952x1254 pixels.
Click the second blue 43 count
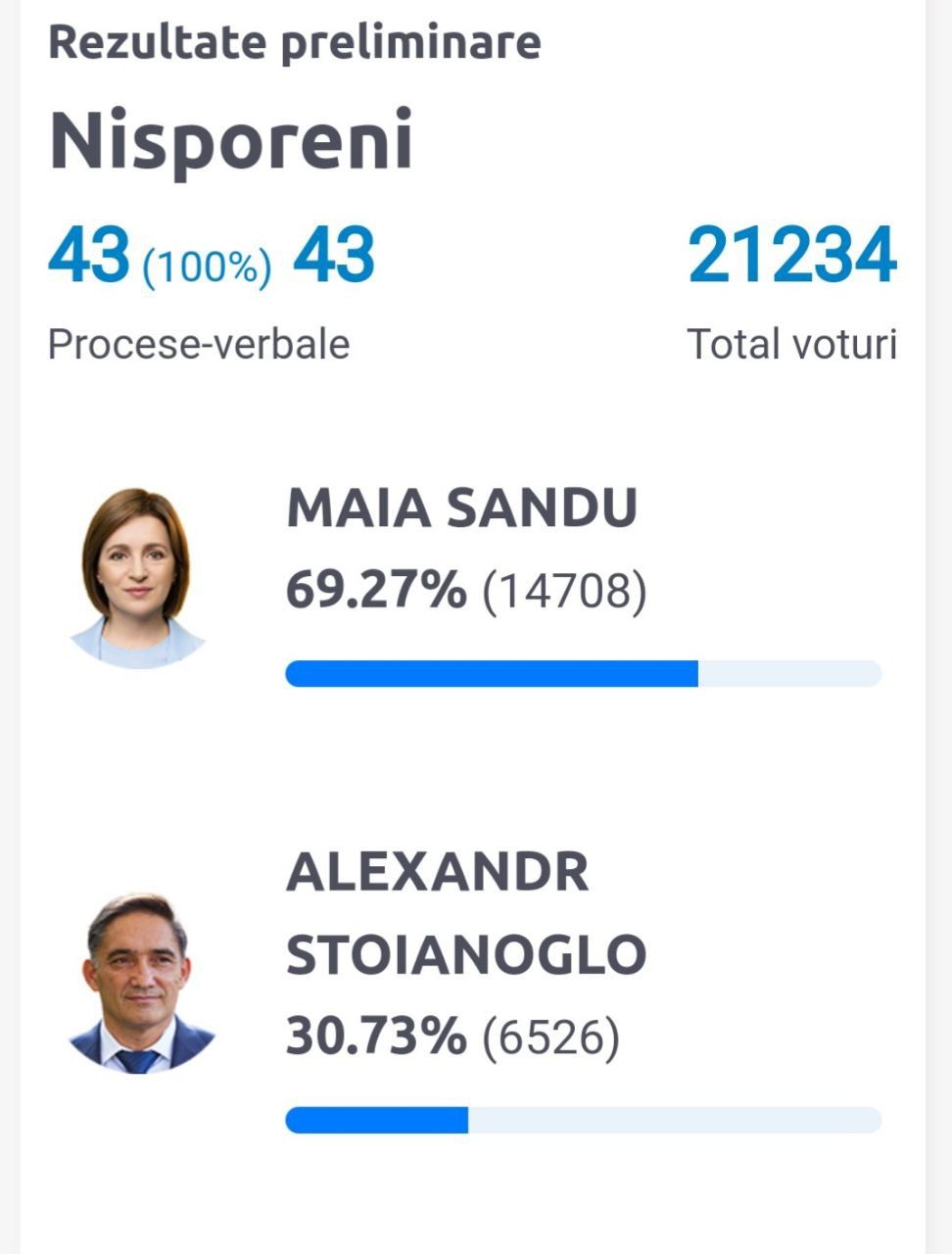334,256
